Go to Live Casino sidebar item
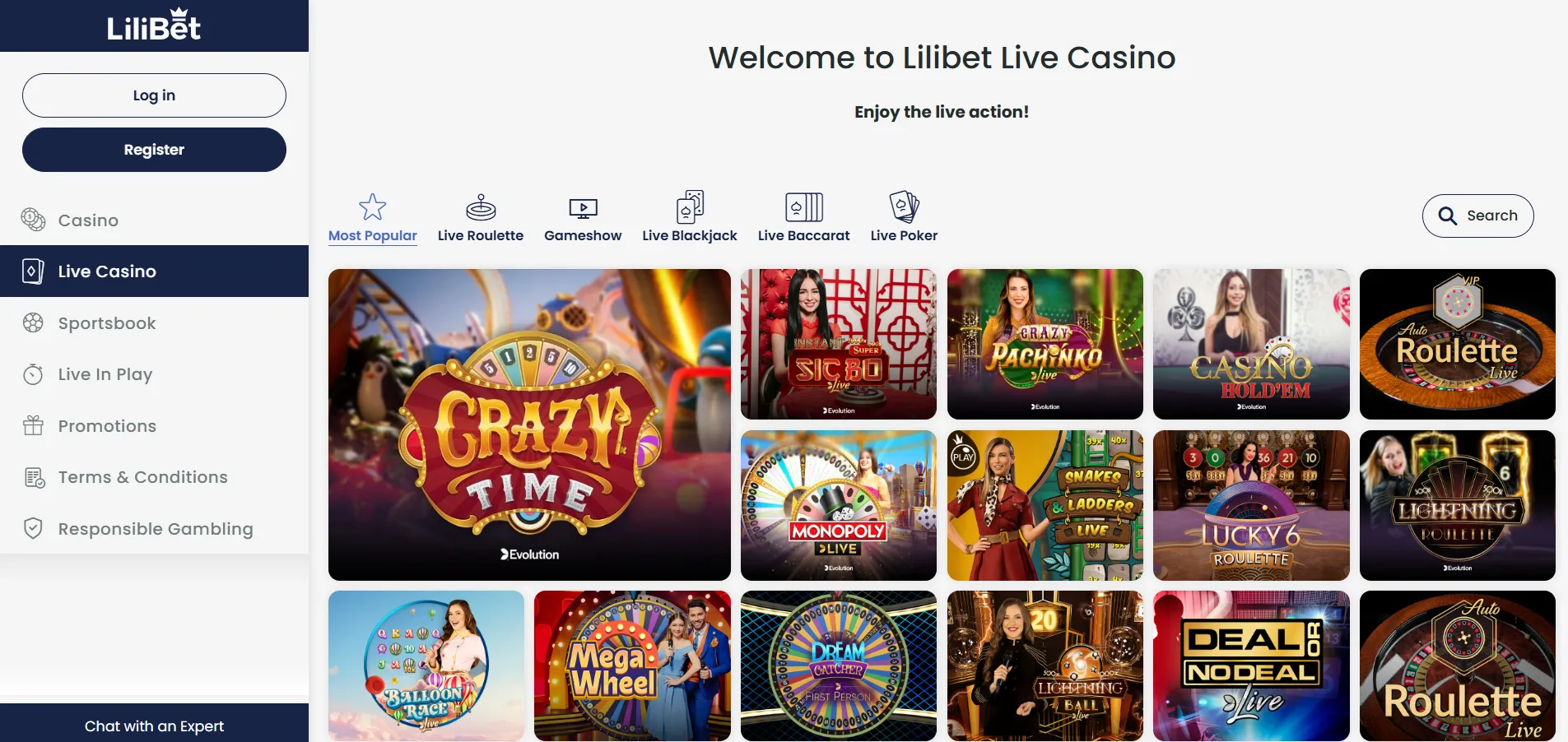The image size is (1568, 742). coord(154,271)
